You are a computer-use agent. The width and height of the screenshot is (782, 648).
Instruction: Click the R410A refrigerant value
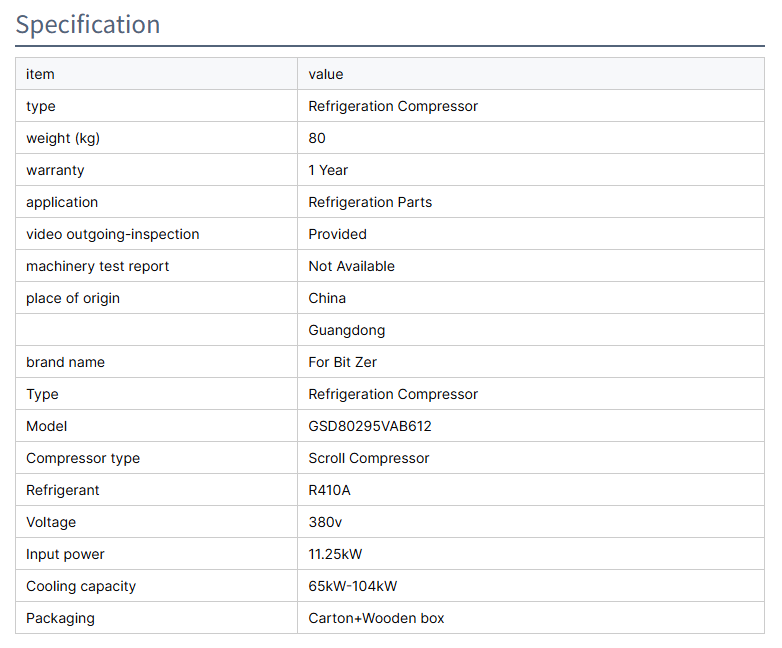tap(330, 490)
